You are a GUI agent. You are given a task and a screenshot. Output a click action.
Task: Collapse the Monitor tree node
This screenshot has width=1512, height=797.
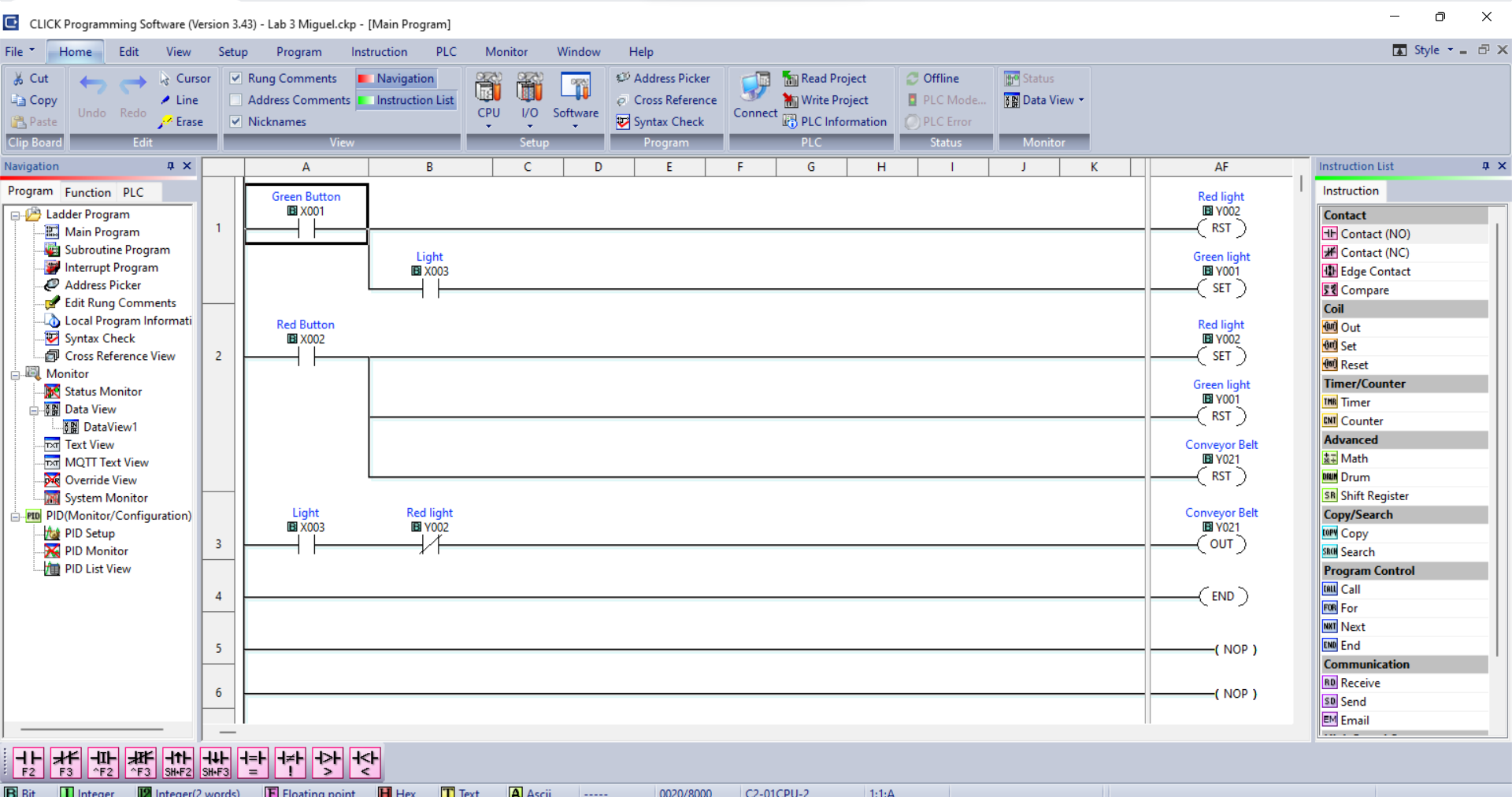coord(16,373)
